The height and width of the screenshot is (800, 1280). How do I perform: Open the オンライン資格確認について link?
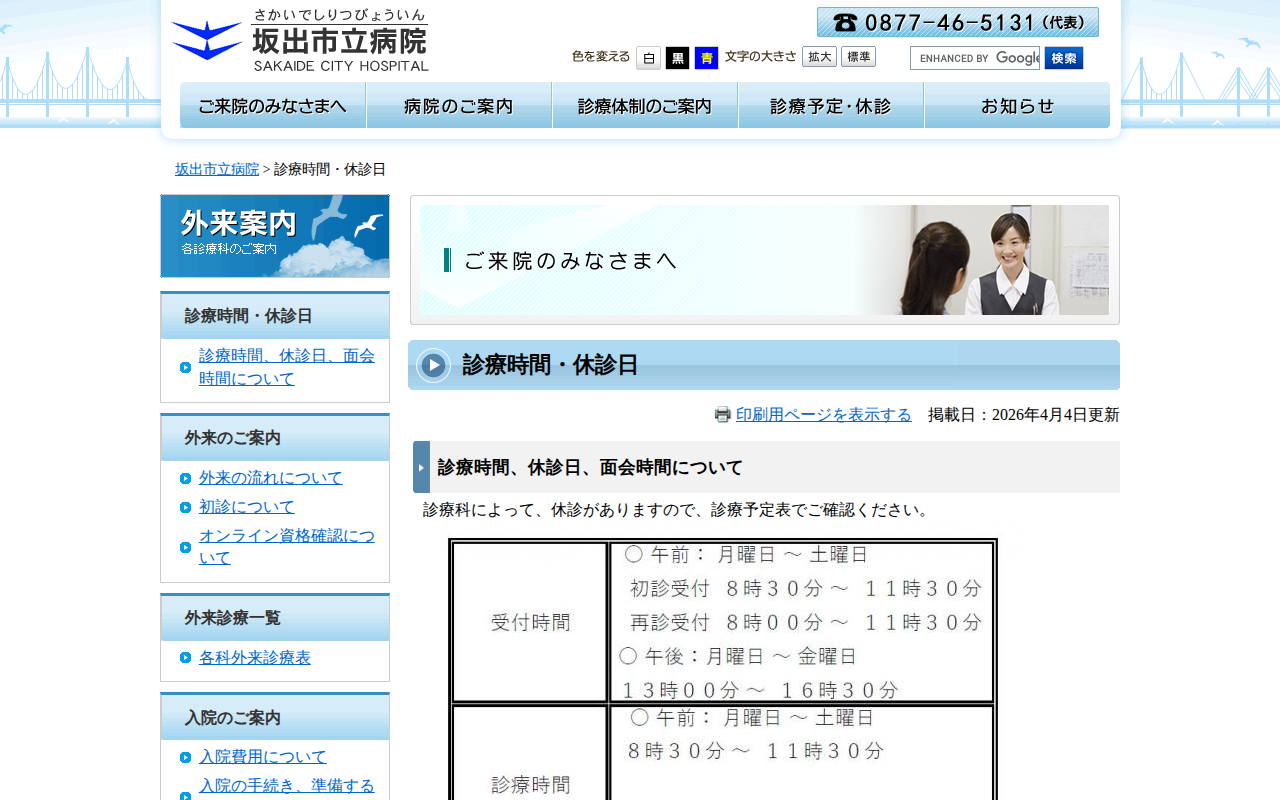[287, 547]
